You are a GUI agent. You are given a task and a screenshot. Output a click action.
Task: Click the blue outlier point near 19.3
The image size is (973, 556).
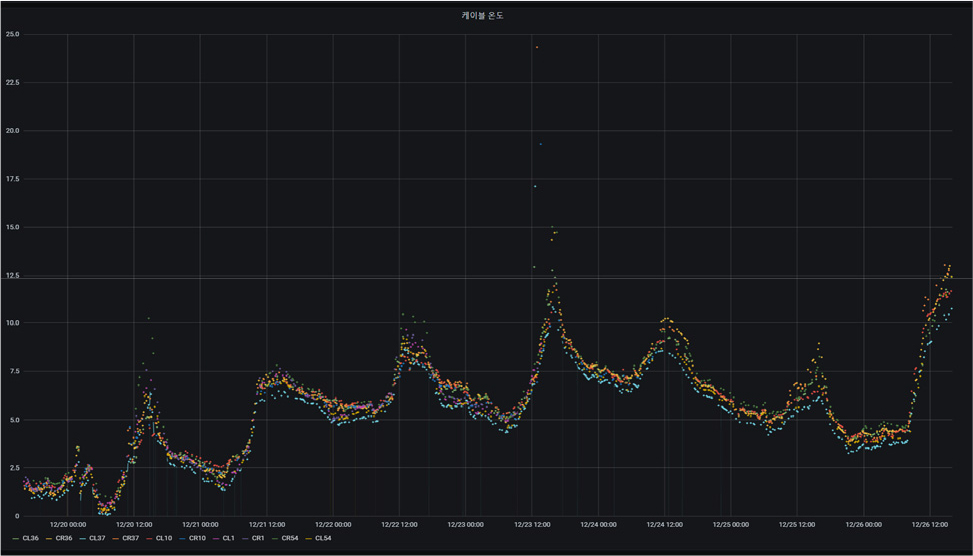[x=541, y=144]
